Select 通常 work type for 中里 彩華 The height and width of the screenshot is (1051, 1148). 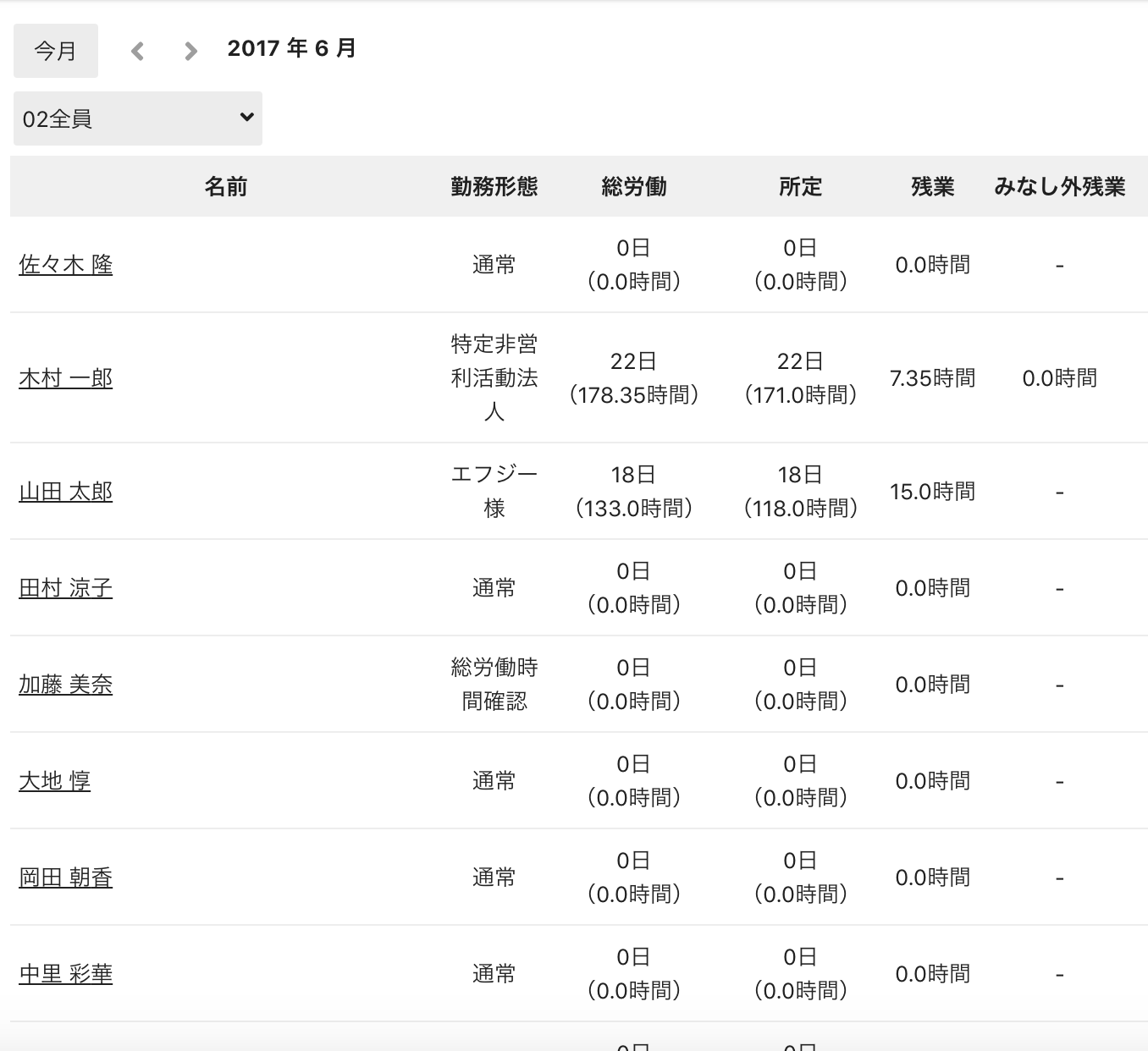pos(494,974)
